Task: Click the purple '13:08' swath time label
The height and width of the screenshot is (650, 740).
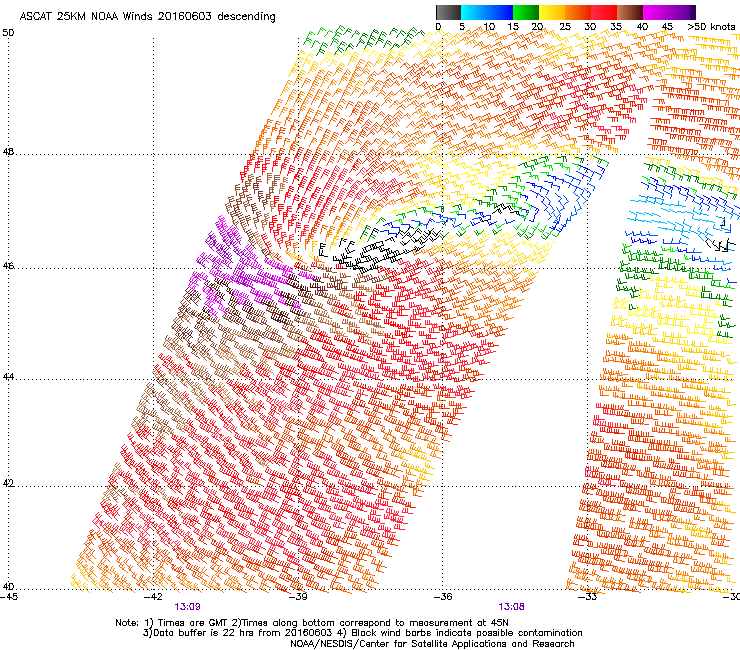Action: pyautogui.click(x=512, y=607)
